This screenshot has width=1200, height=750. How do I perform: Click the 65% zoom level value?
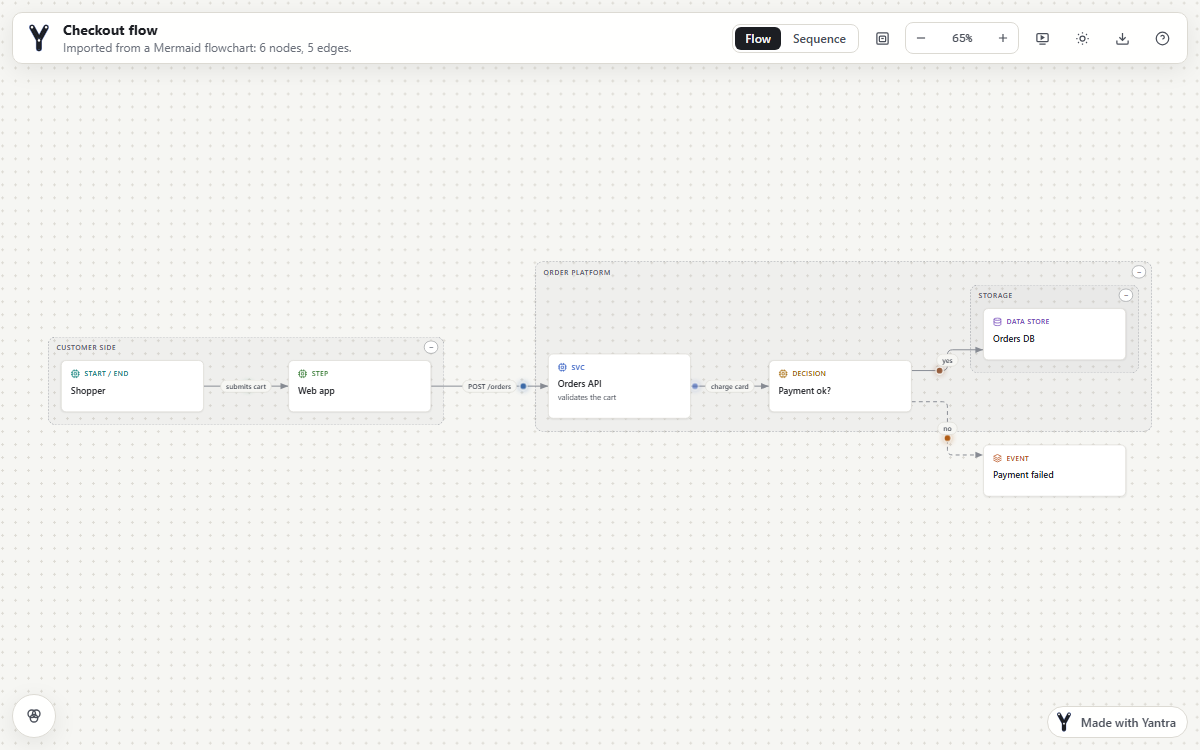click(962, 38)
